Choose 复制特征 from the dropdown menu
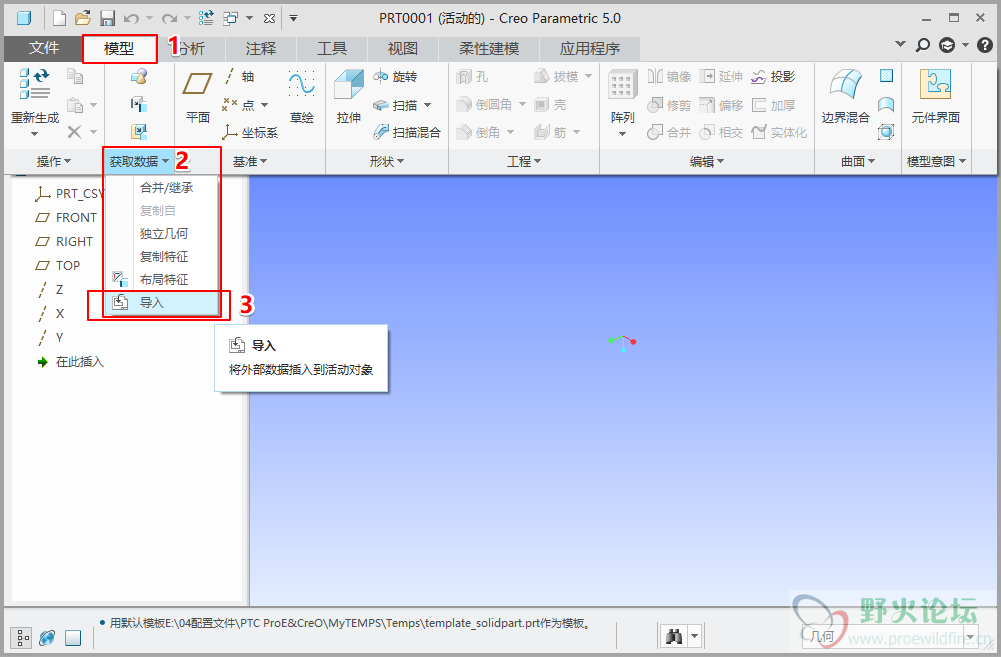The height and width of the screenshot is (657, 1001). (162, 257)
